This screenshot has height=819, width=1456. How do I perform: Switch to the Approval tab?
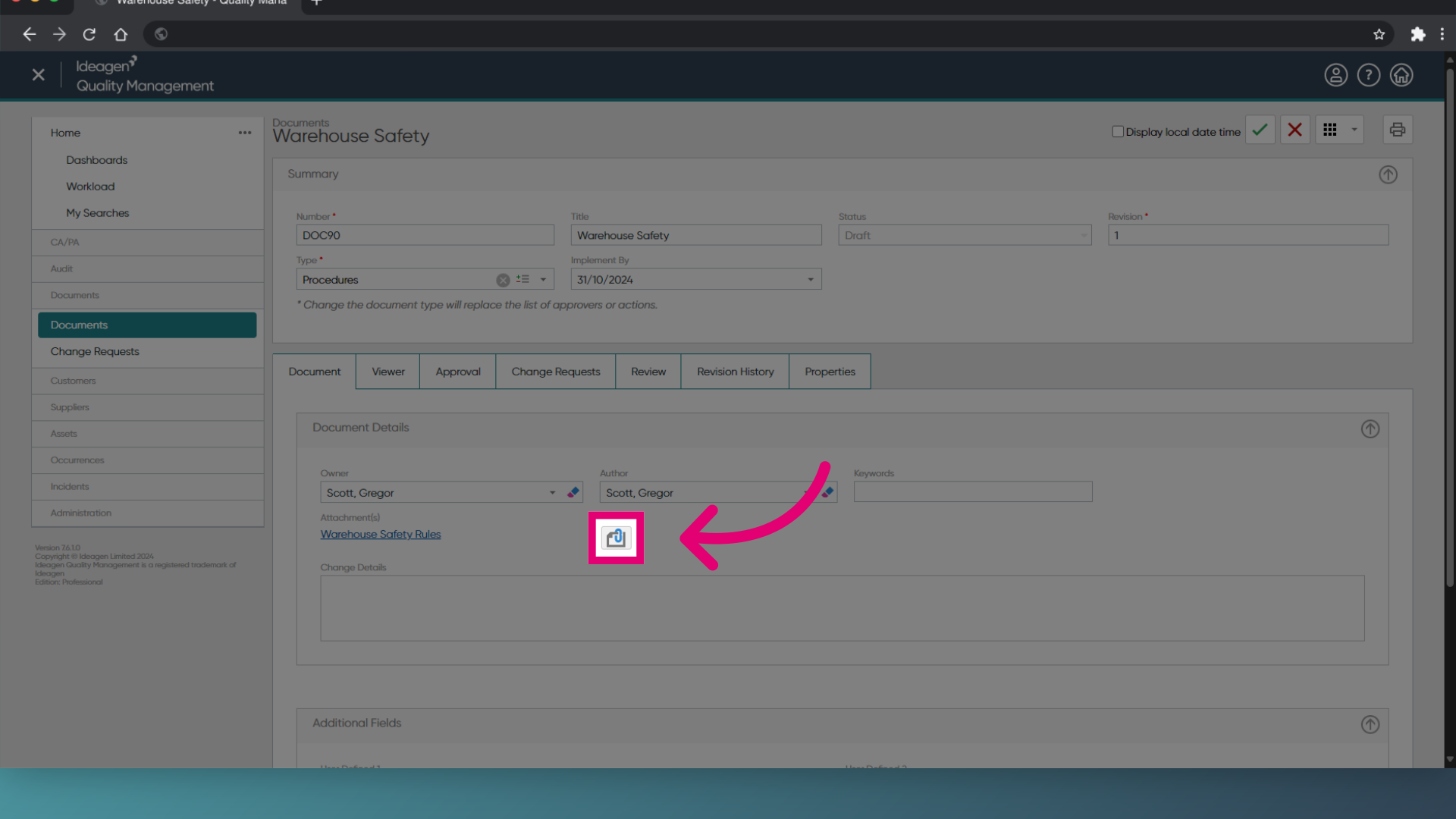(x=458, y=372)
